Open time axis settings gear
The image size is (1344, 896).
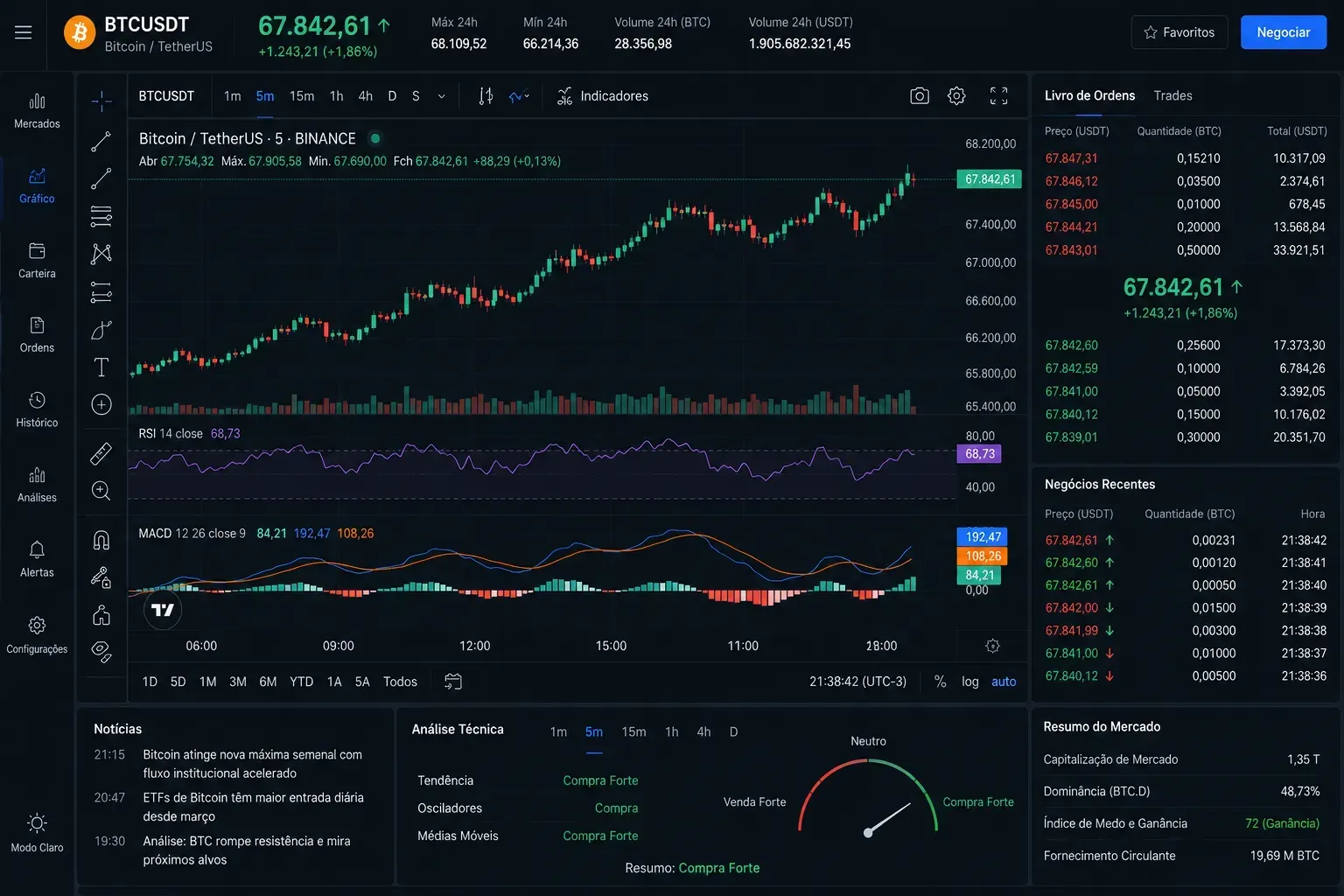click(992, 646)
